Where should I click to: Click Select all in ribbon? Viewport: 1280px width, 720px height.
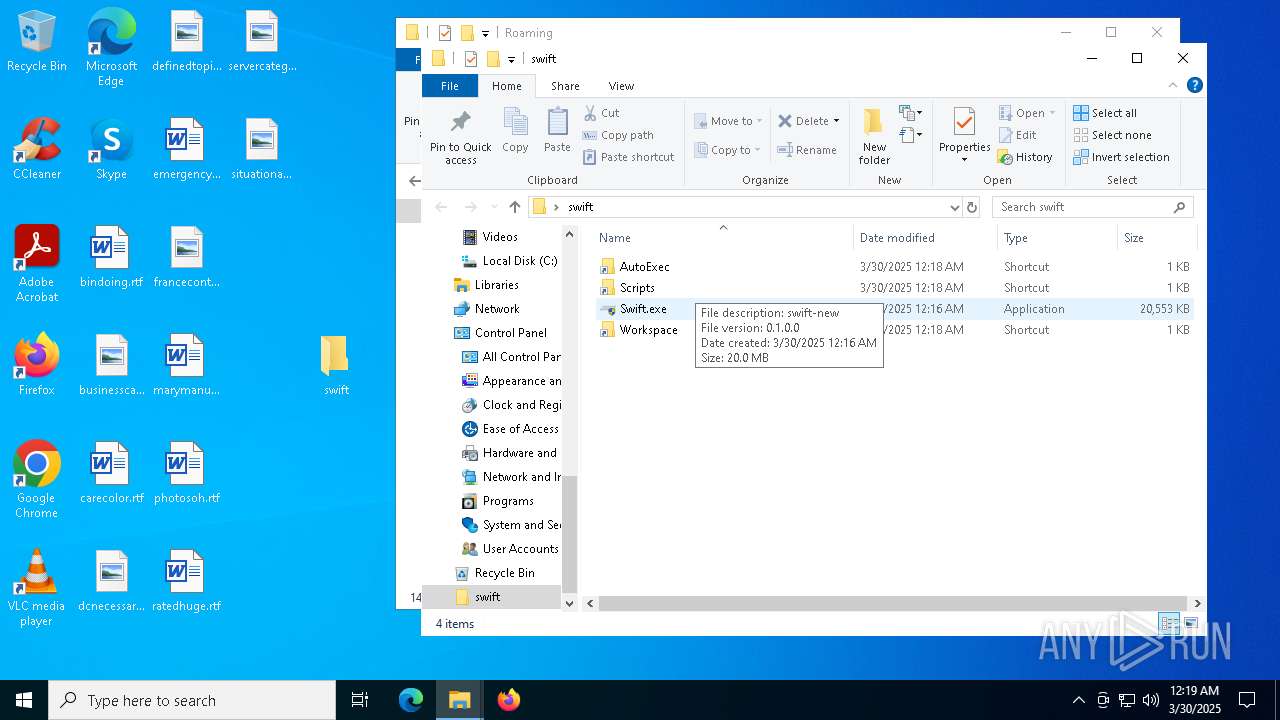tap(1105, 113)
